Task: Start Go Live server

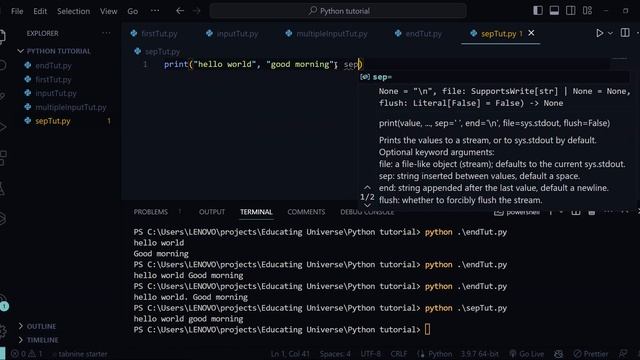Action: coord(527,354)
